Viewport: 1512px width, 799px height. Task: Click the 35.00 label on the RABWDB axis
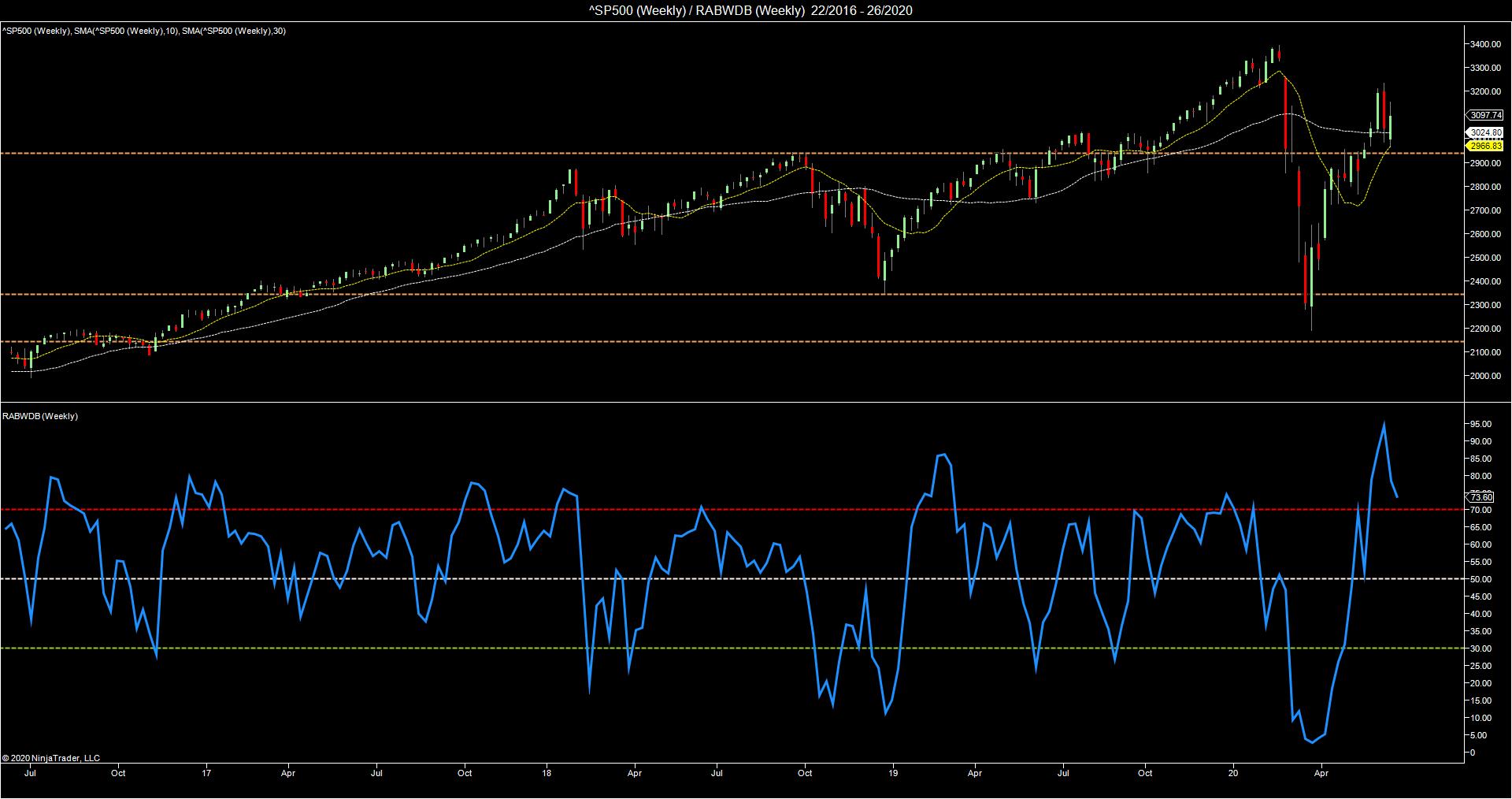point(1481,631)
